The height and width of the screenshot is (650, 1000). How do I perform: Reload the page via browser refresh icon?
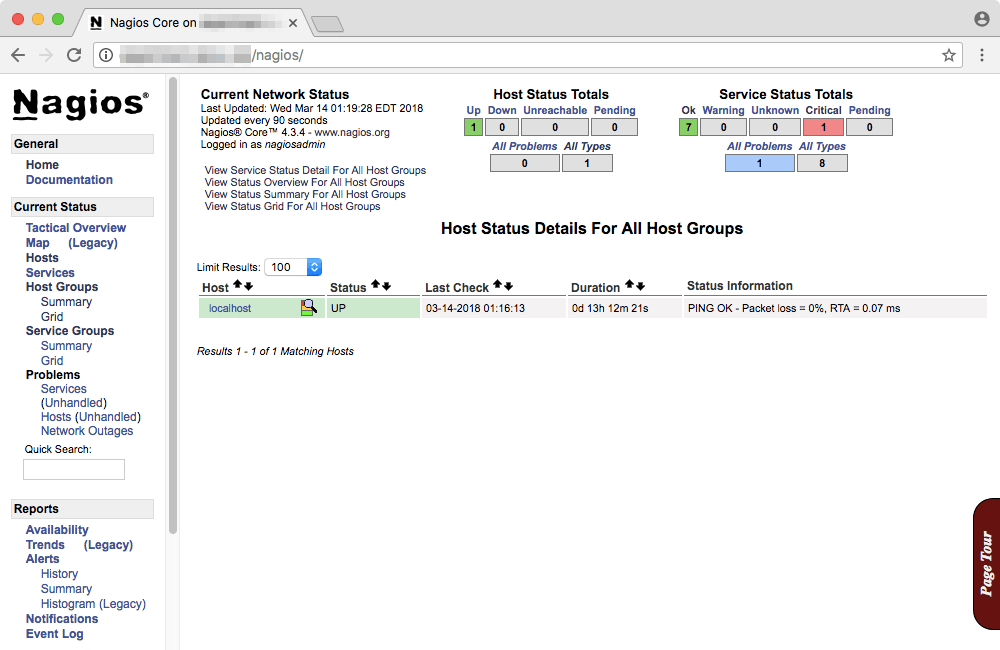(x=73, y=56)
